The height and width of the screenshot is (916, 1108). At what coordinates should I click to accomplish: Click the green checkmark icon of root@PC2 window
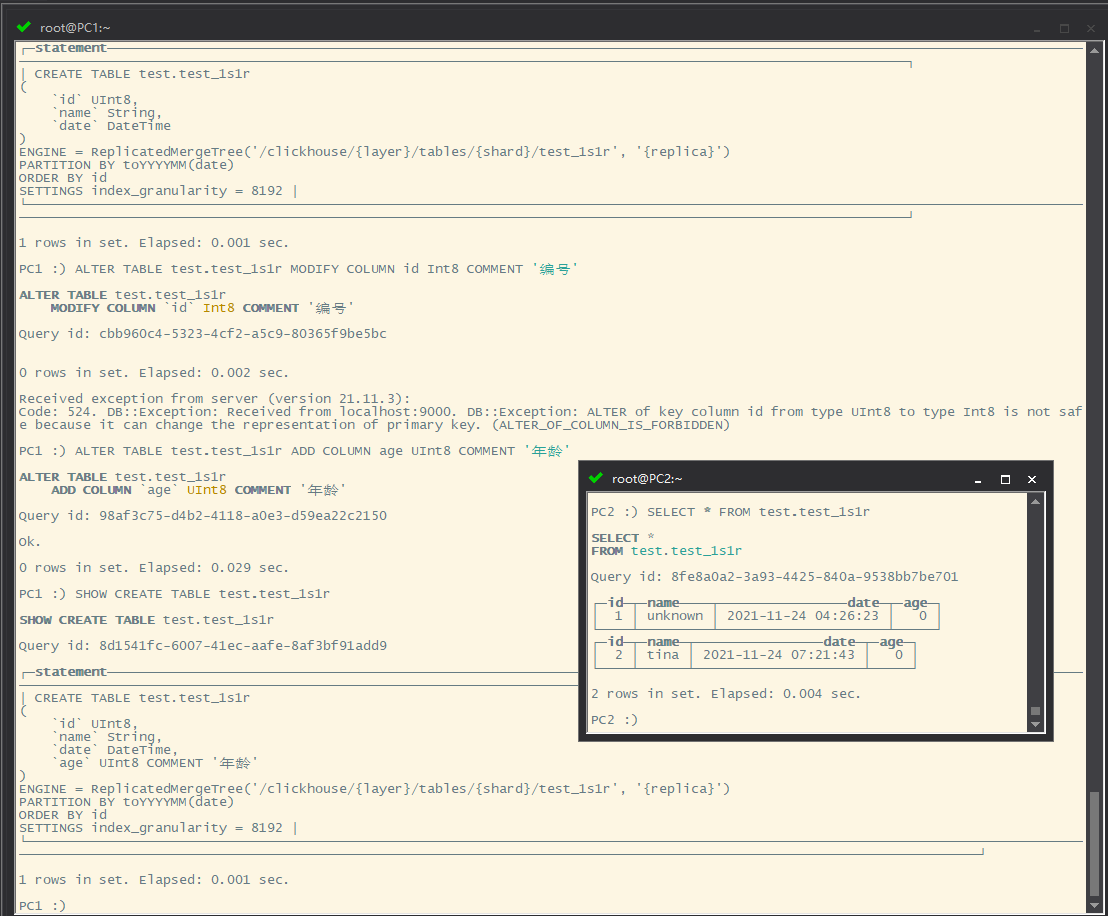596,478
